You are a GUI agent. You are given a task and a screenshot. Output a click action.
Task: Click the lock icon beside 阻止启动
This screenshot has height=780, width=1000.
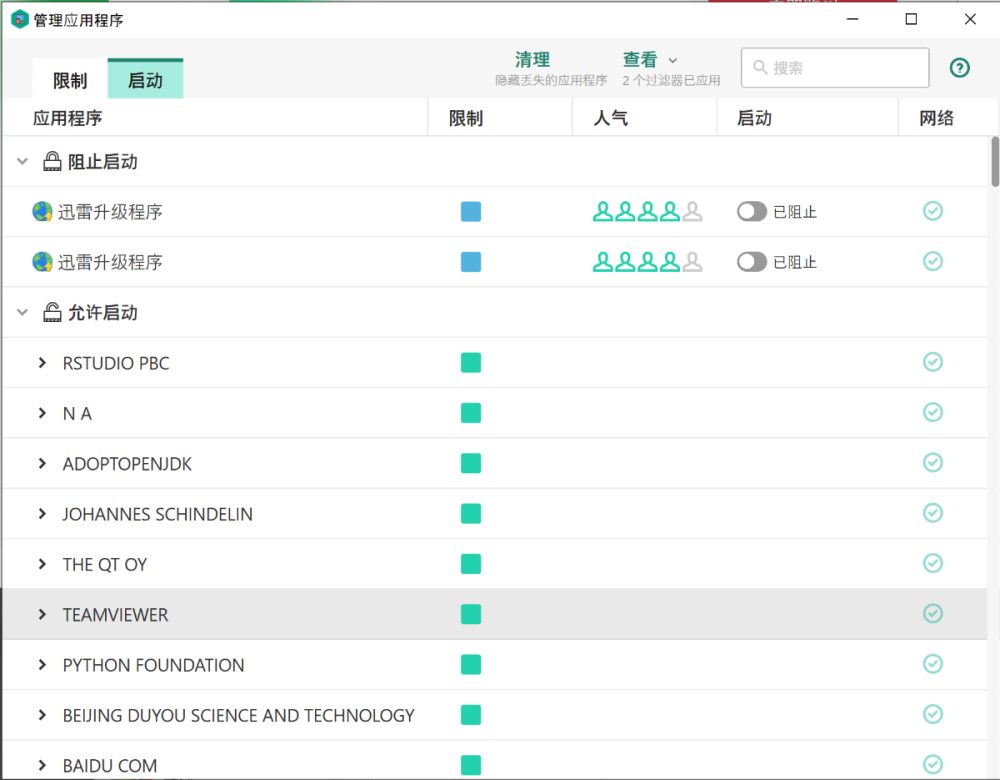coord(52,161)
